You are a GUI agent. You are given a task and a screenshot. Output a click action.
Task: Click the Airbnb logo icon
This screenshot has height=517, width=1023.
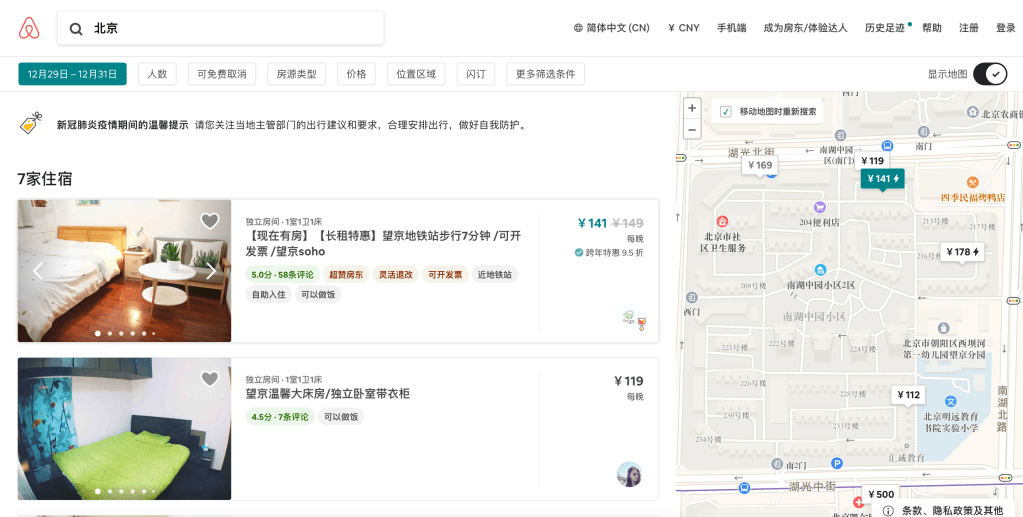(29, 28)
